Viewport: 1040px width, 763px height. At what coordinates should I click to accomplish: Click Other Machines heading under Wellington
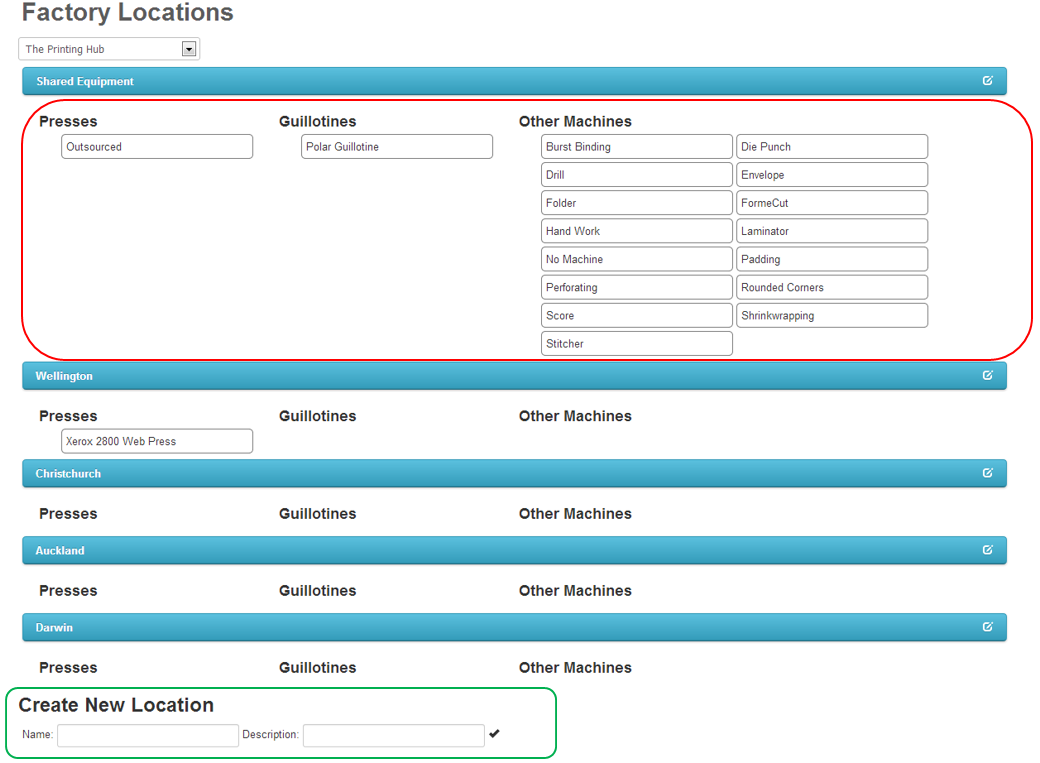click(575, 416)
